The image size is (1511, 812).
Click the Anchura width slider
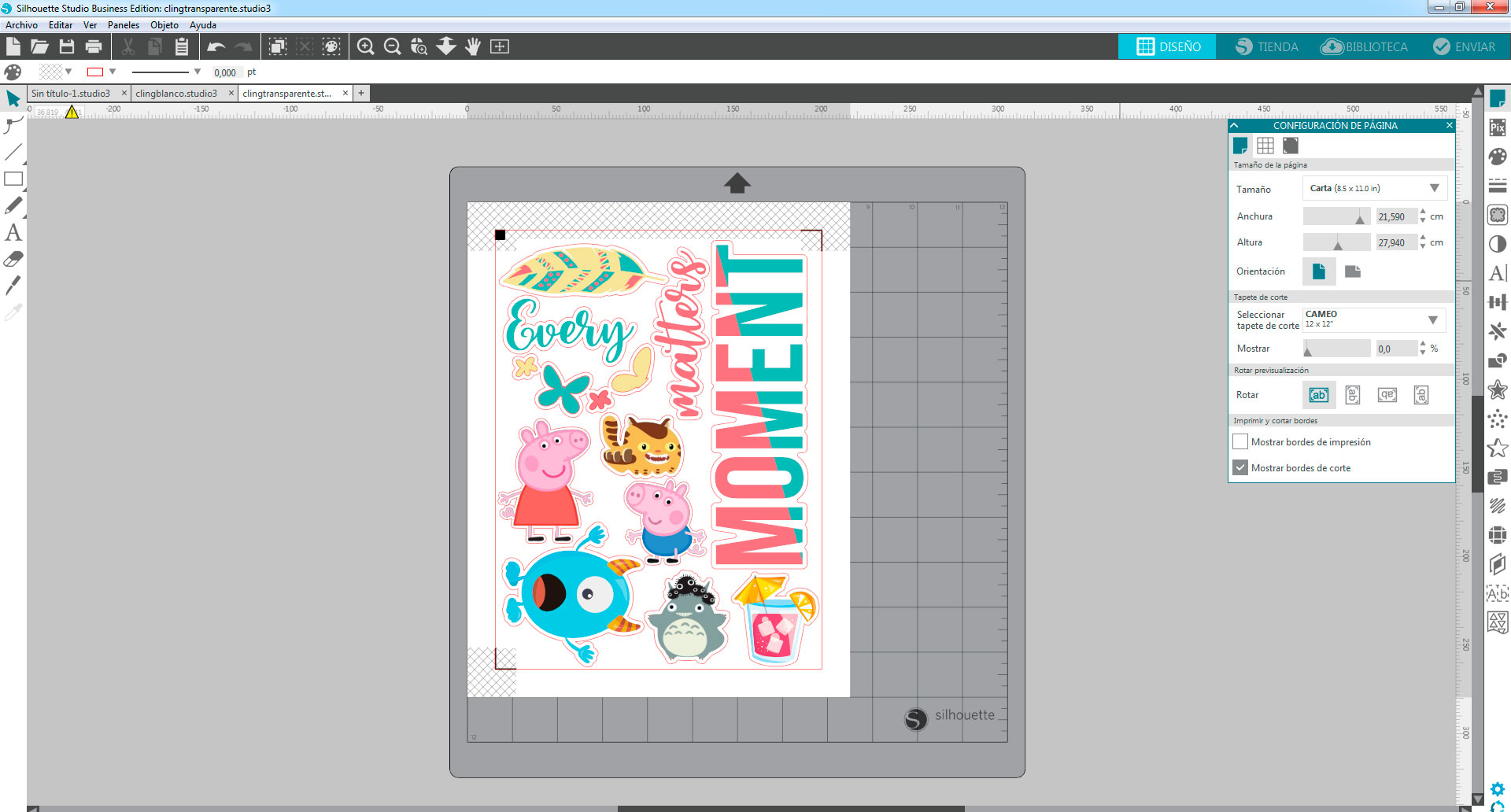1336,216
